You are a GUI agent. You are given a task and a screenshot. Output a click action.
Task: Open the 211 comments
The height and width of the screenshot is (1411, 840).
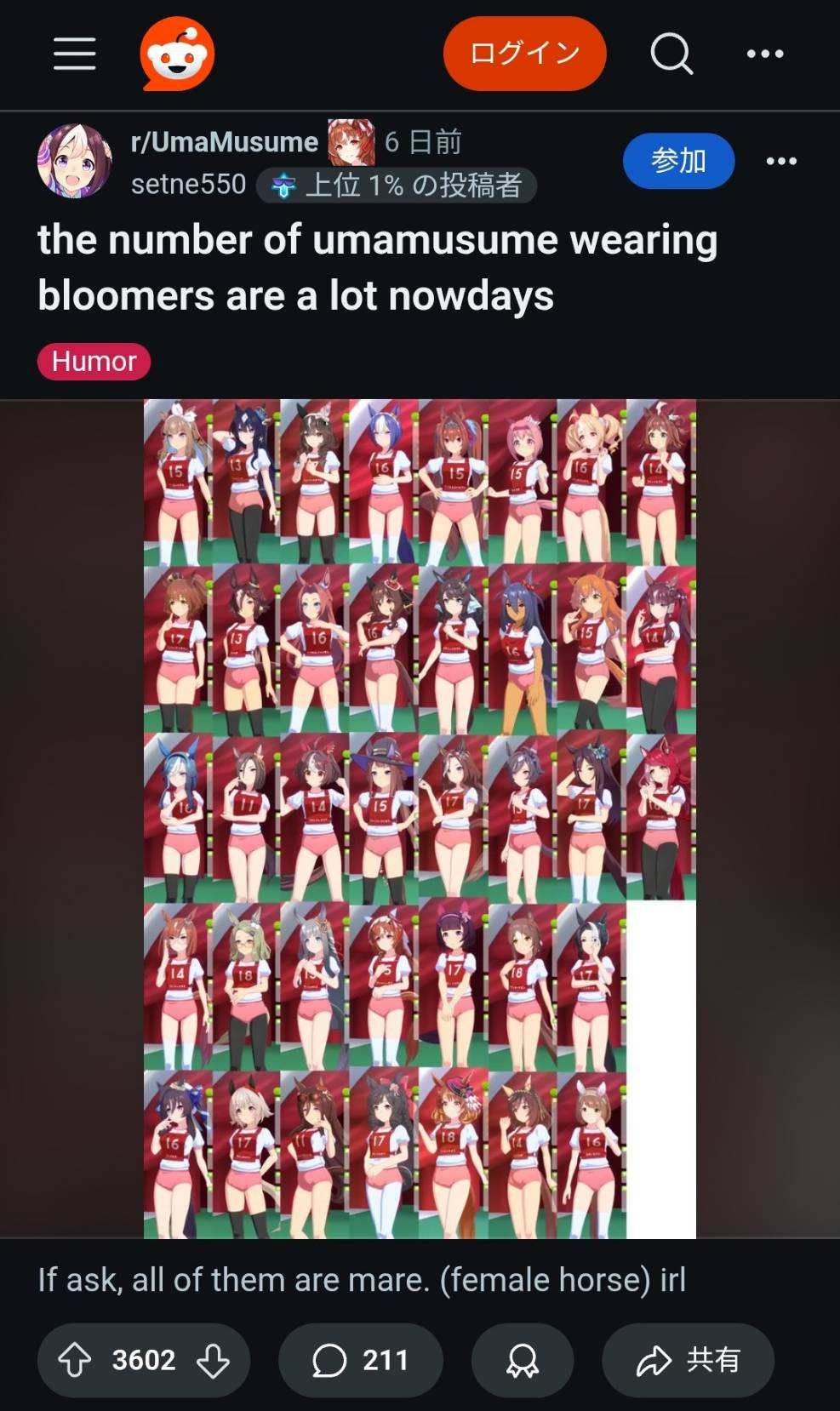pyautogui.click(x=361, y=1359)
